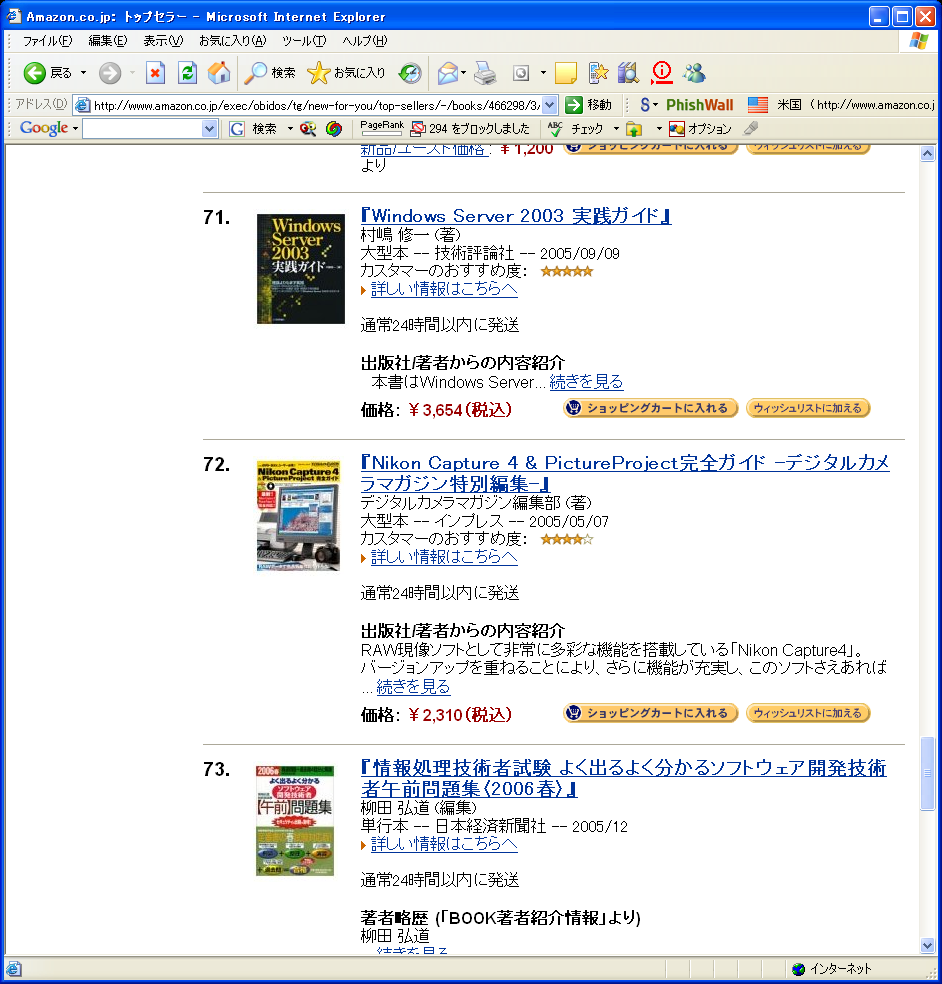942x984 pixels.
Task: Open the ヘルプ menu
Action: (x=365, y=41)
